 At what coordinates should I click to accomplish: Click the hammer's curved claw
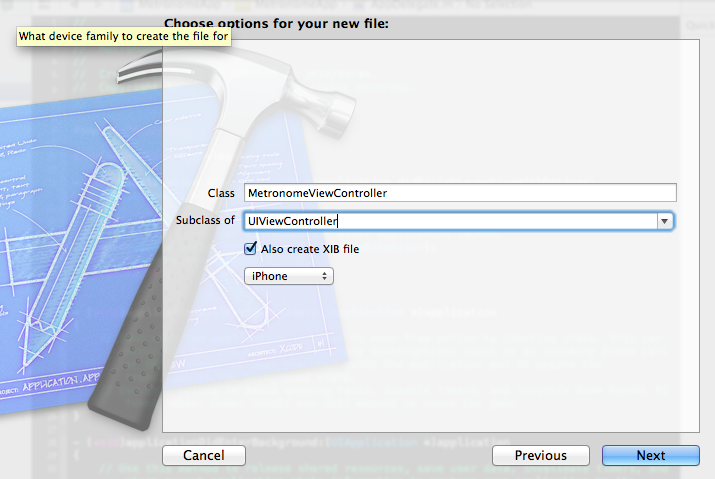tap(139, 66)
